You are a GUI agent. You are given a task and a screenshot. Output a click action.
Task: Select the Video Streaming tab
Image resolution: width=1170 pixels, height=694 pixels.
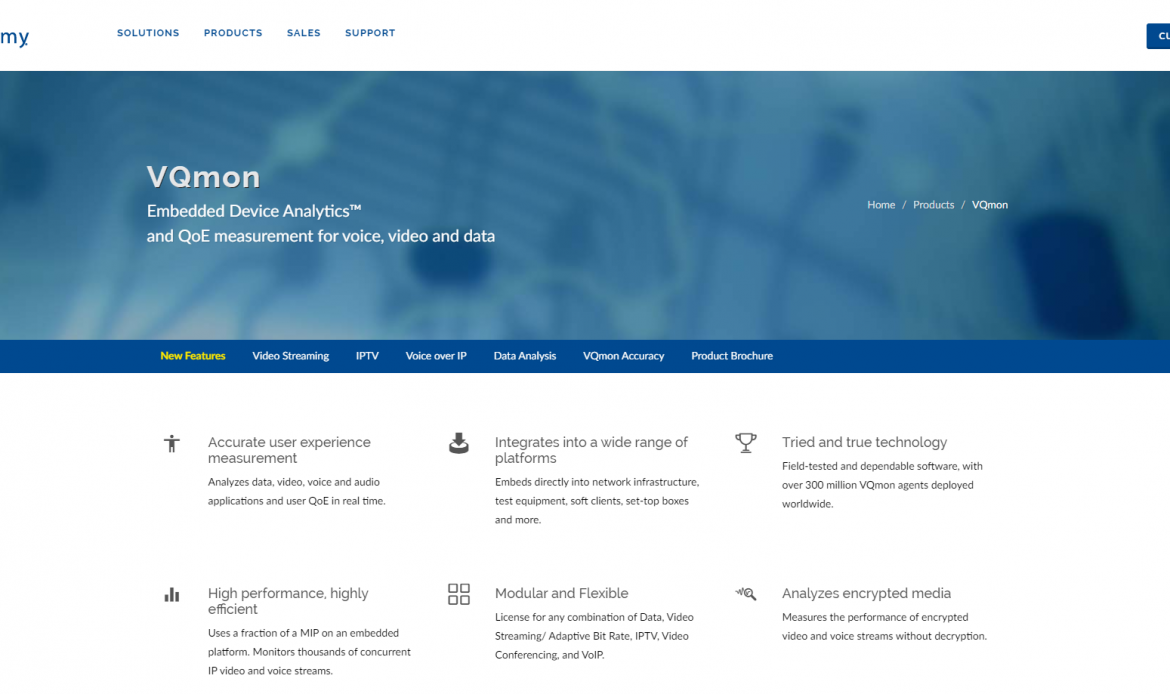pos(291,356)
